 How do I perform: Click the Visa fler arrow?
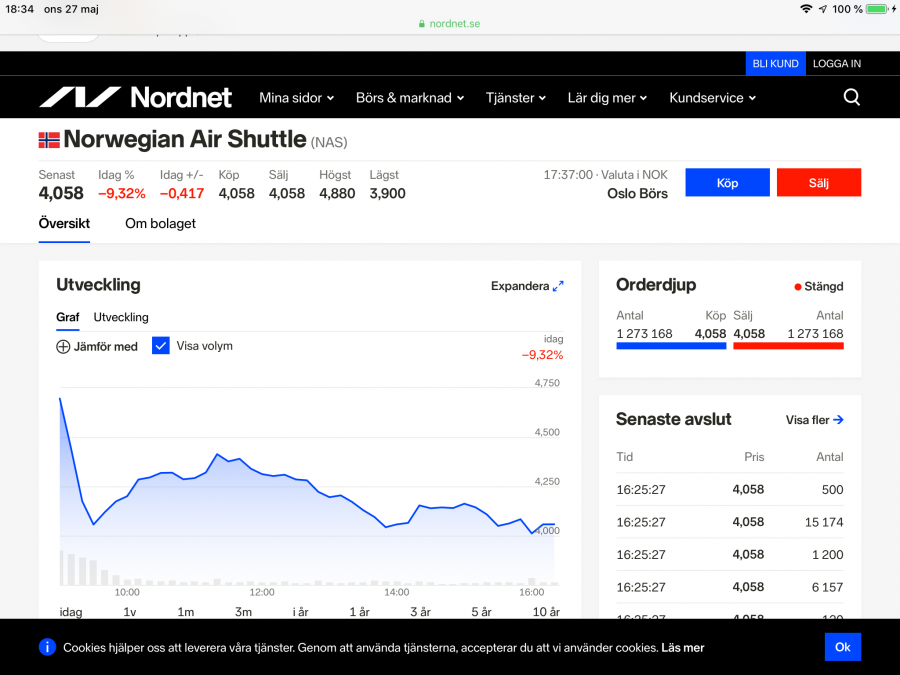[x=838, y=420]
